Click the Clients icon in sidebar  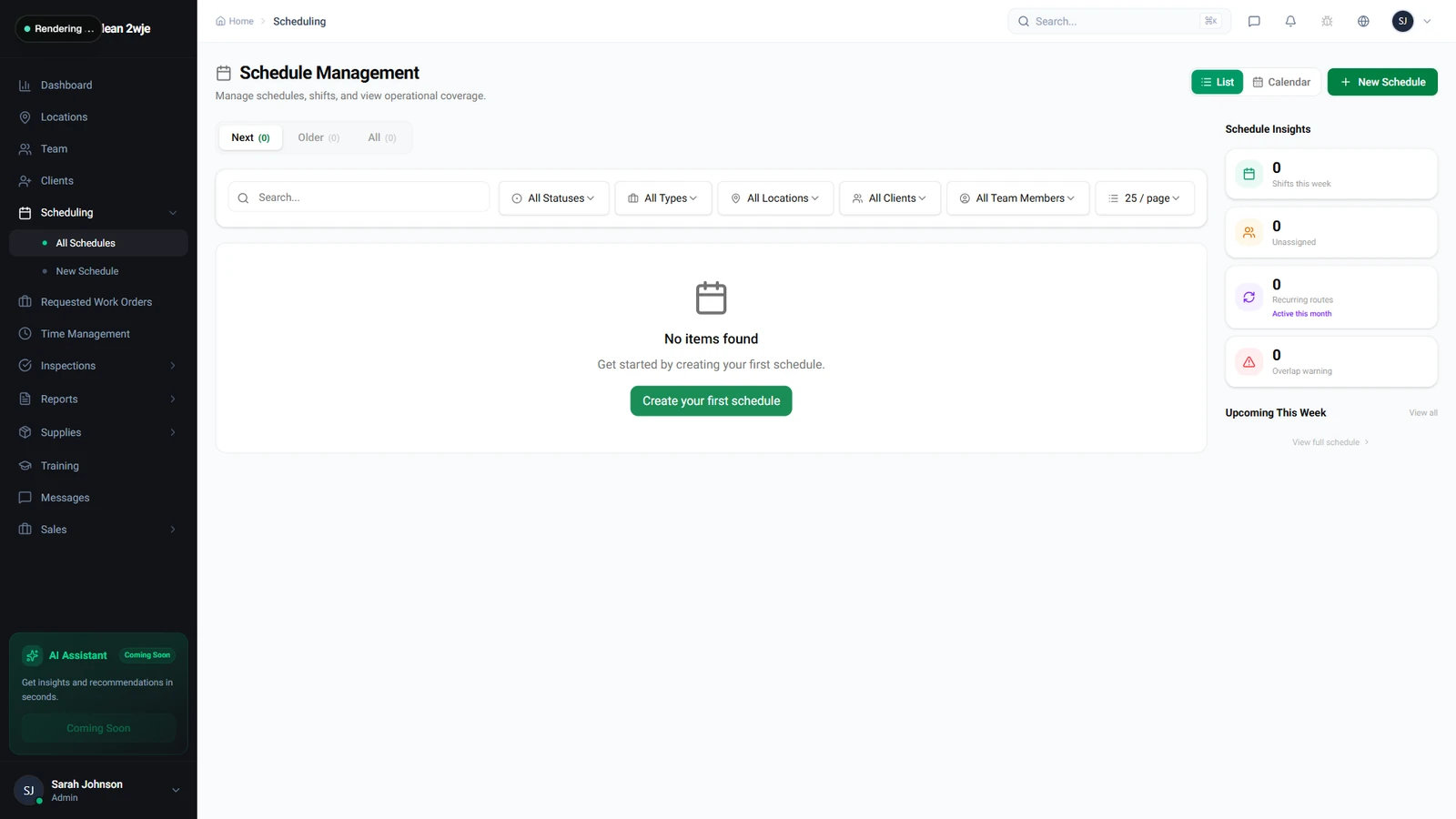pyautogui.click(x=25, y=181)
